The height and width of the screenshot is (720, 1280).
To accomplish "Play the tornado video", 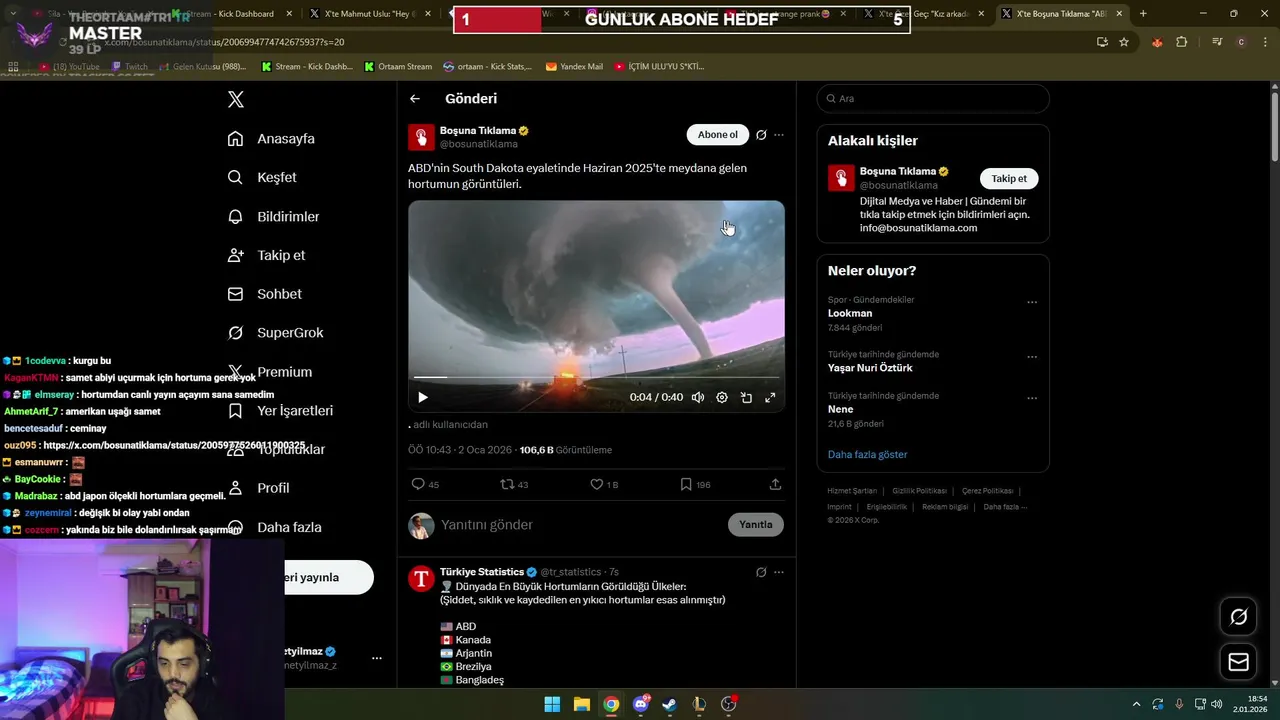I will click(423, 397).
